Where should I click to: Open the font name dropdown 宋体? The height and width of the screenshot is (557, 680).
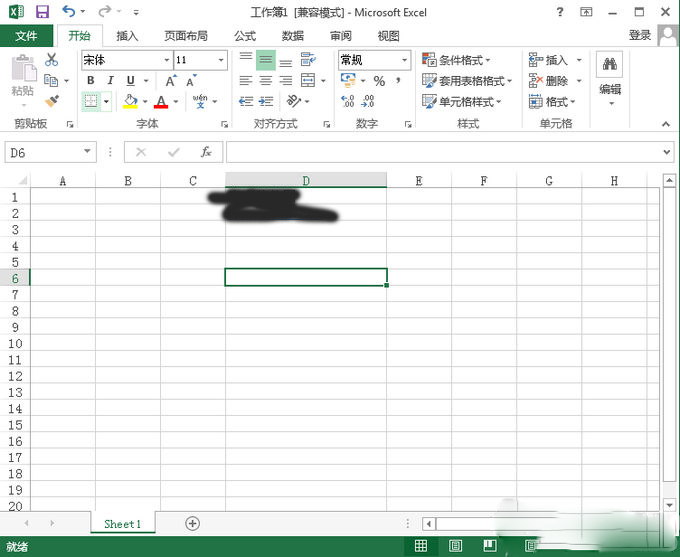(x=167, y=60)
